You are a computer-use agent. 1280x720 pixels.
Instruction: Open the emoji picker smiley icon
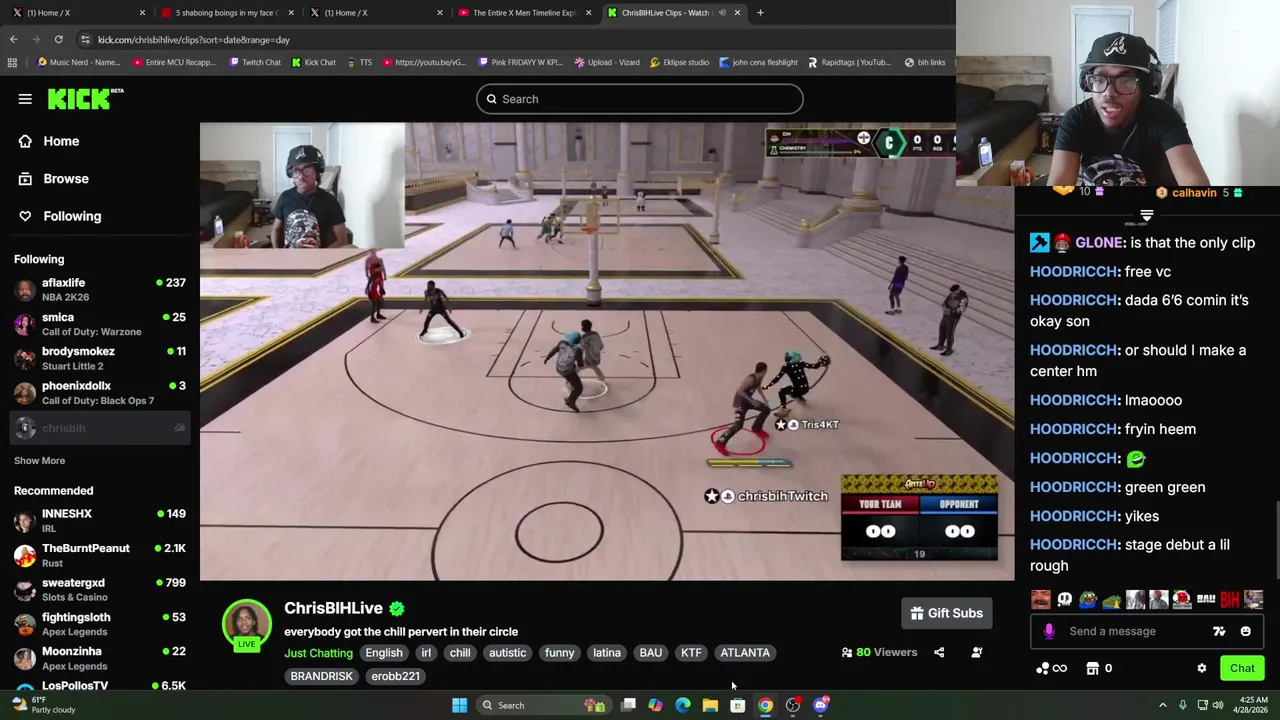[x=1245, y=631]
